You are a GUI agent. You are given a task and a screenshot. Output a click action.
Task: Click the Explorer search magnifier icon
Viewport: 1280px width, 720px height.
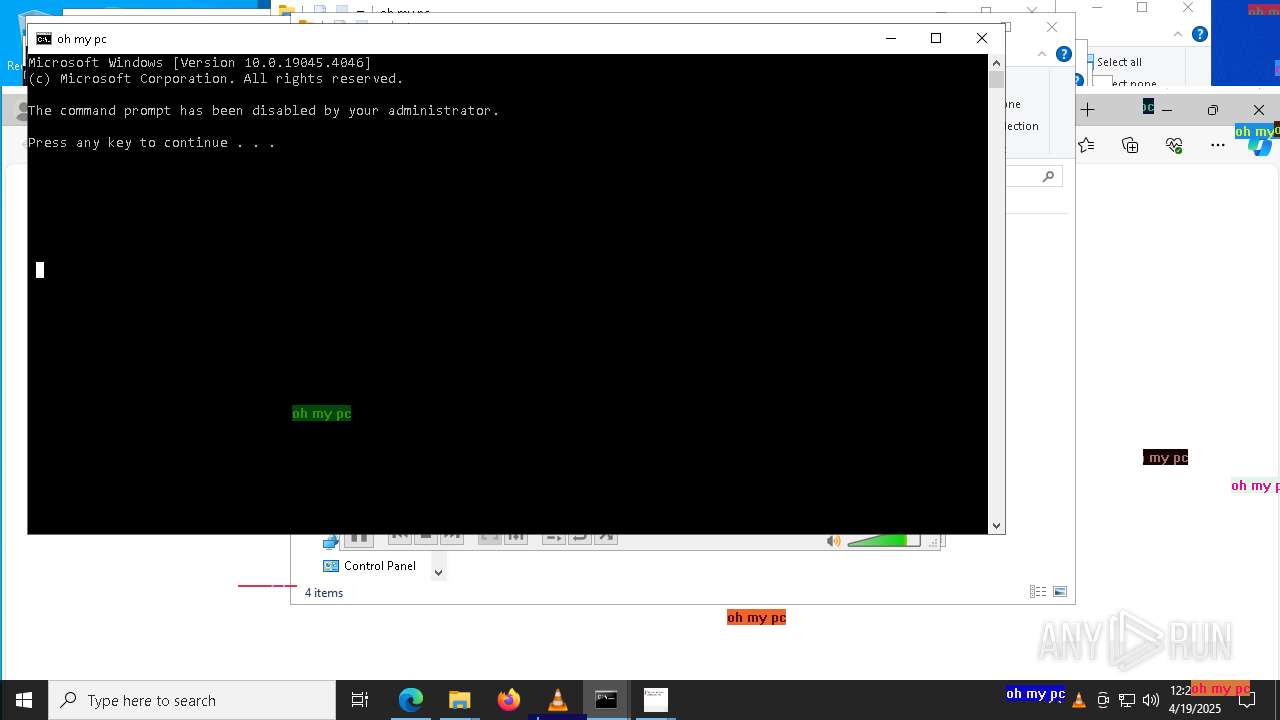[x=1048, y=177]
